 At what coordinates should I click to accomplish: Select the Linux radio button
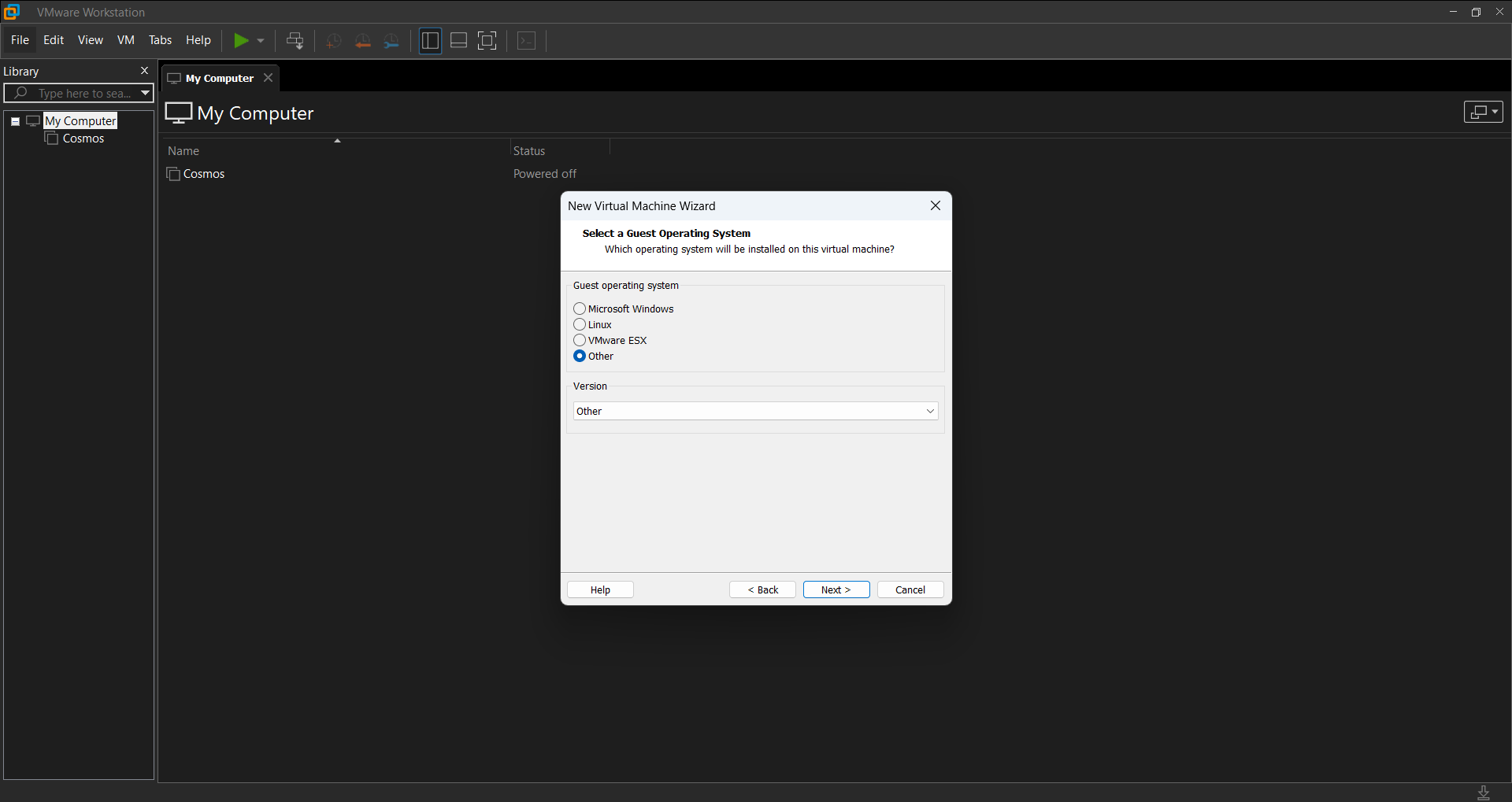pos(580,324)
